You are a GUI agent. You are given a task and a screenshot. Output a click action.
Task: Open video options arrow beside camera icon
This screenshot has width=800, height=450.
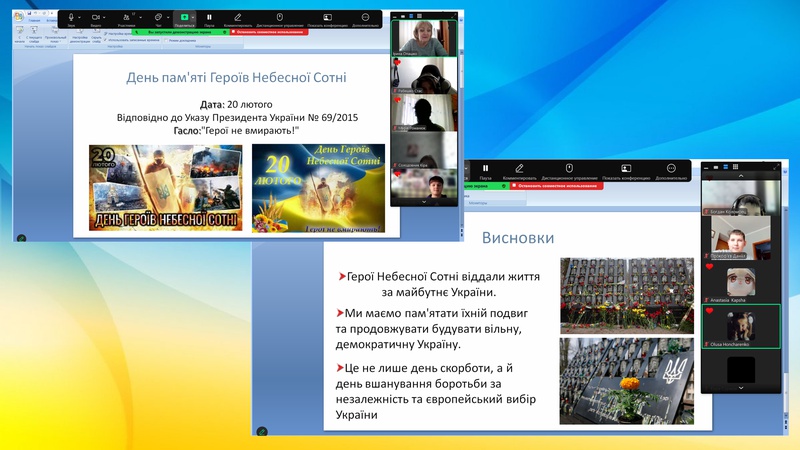[104, 17]
